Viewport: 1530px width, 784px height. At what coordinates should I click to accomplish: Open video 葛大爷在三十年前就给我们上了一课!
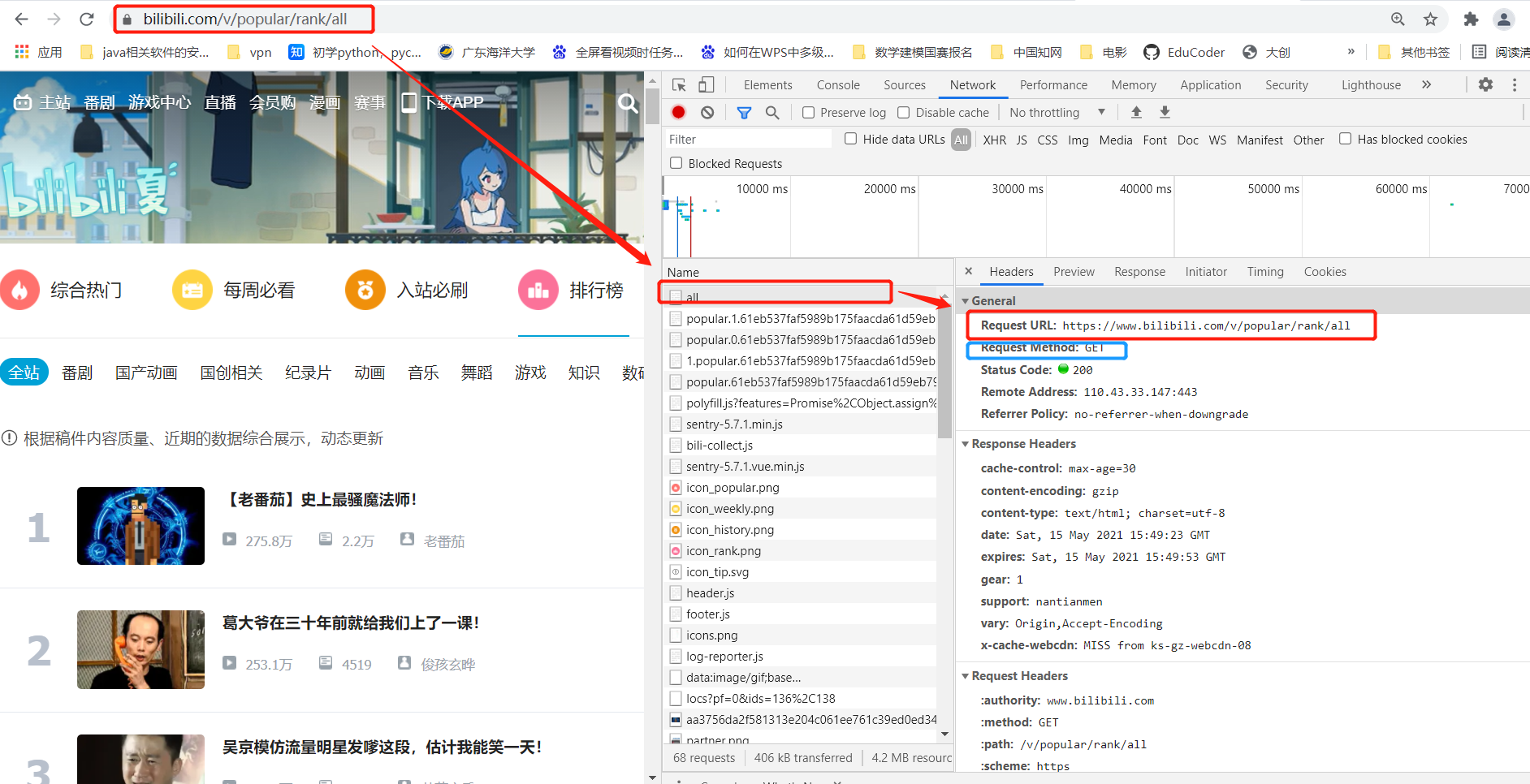351,622
